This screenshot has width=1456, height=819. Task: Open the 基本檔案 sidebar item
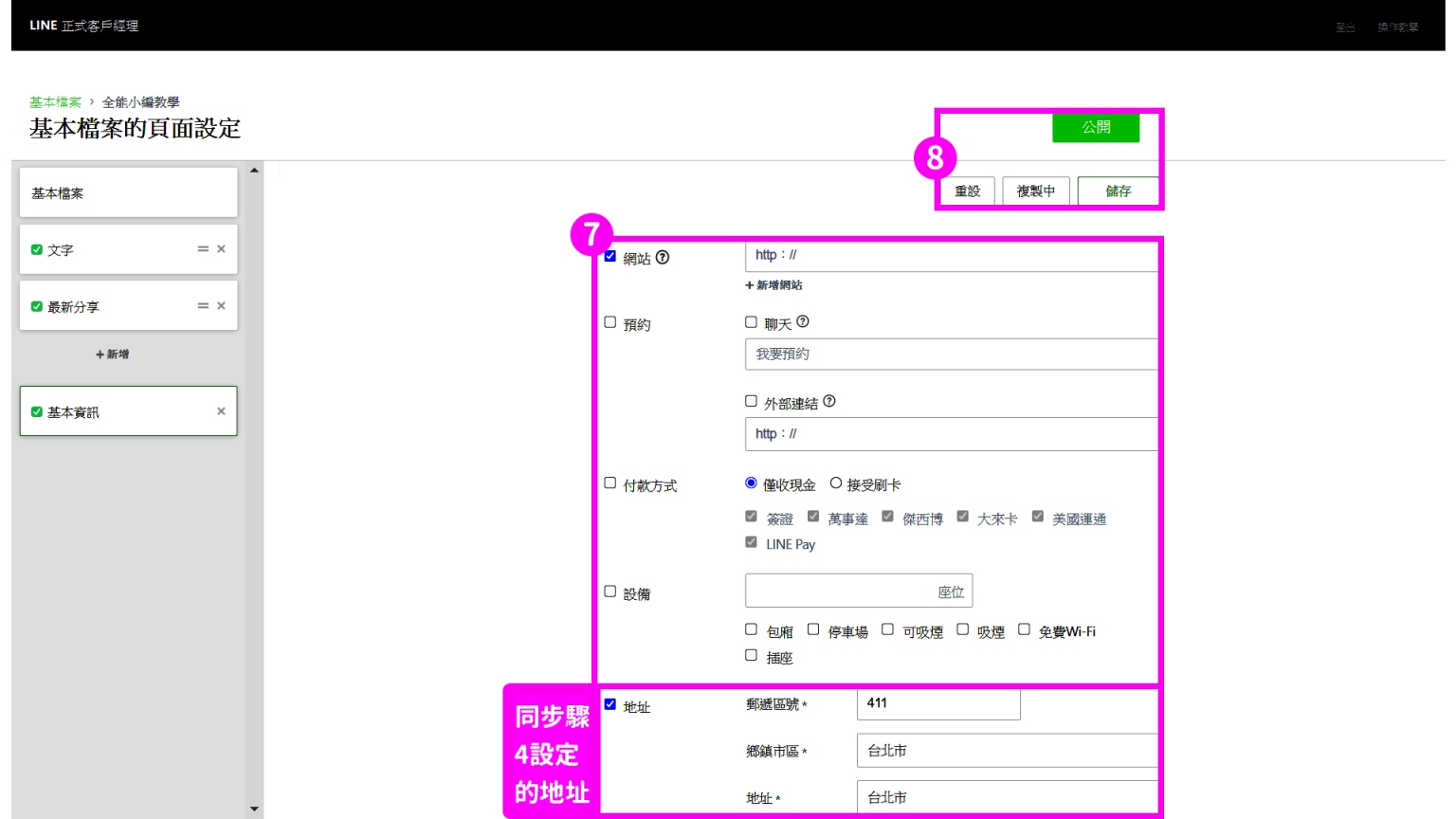point(128,193)
